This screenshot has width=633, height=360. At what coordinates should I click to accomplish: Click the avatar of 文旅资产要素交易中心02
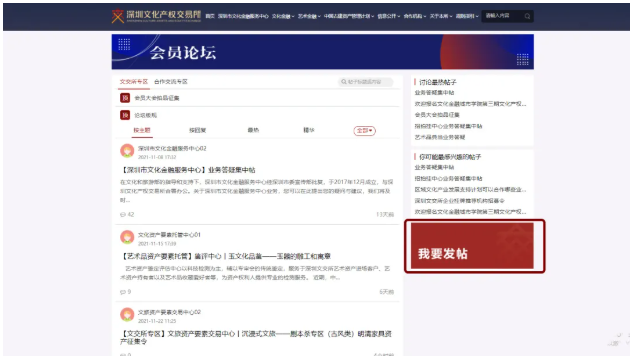127,314
